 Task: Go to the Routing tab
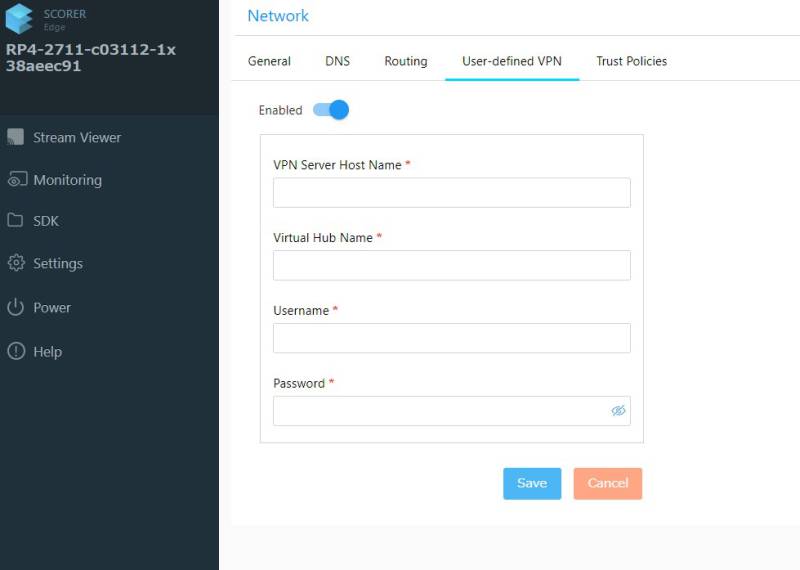pos(405,61)
